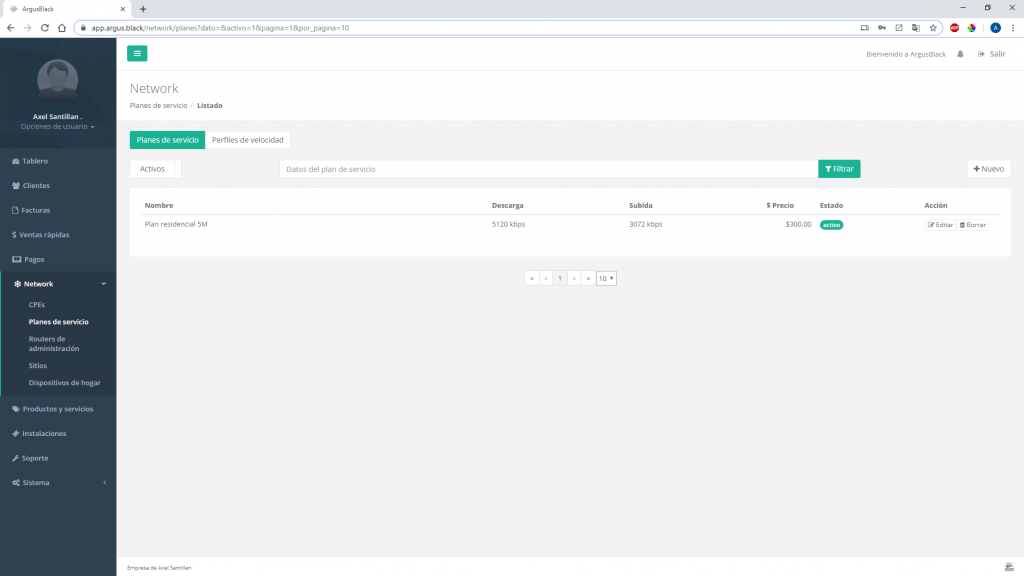Click the browser back arrow
1024x576 pixels.
(10, 28)
